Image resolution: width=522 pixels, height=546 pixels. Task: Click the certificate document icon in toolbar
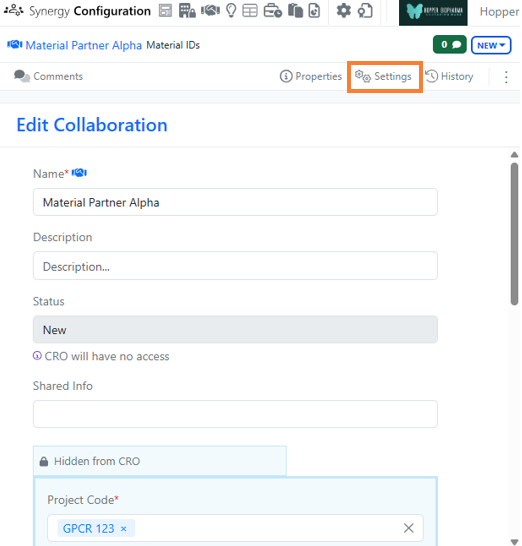point(365,11)
